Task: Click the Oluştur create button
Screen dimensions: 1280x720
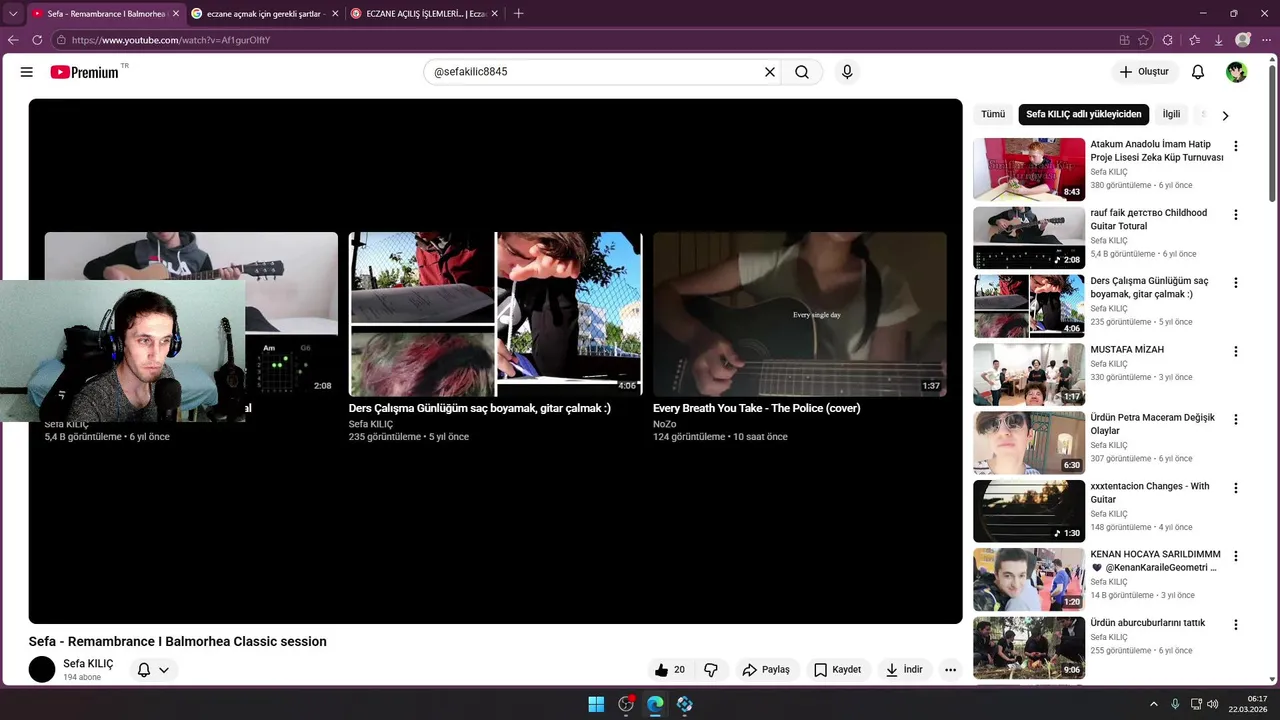Action: coord(1144,72)
